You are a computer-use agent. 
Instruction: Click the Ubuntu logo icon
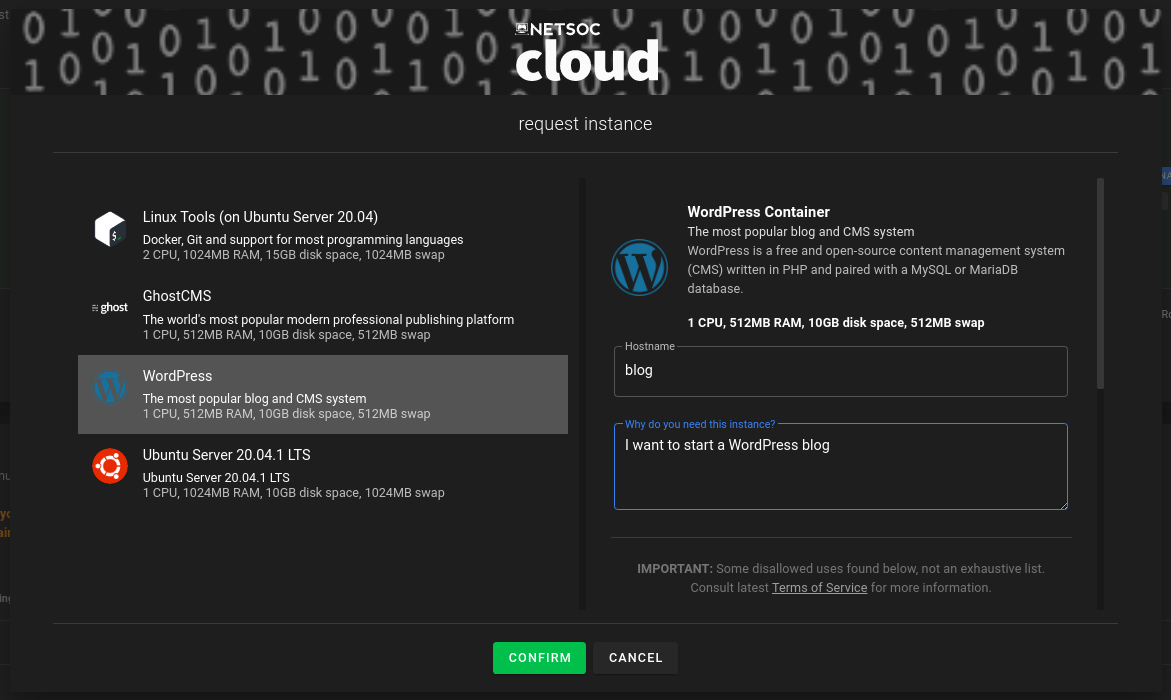110,466
